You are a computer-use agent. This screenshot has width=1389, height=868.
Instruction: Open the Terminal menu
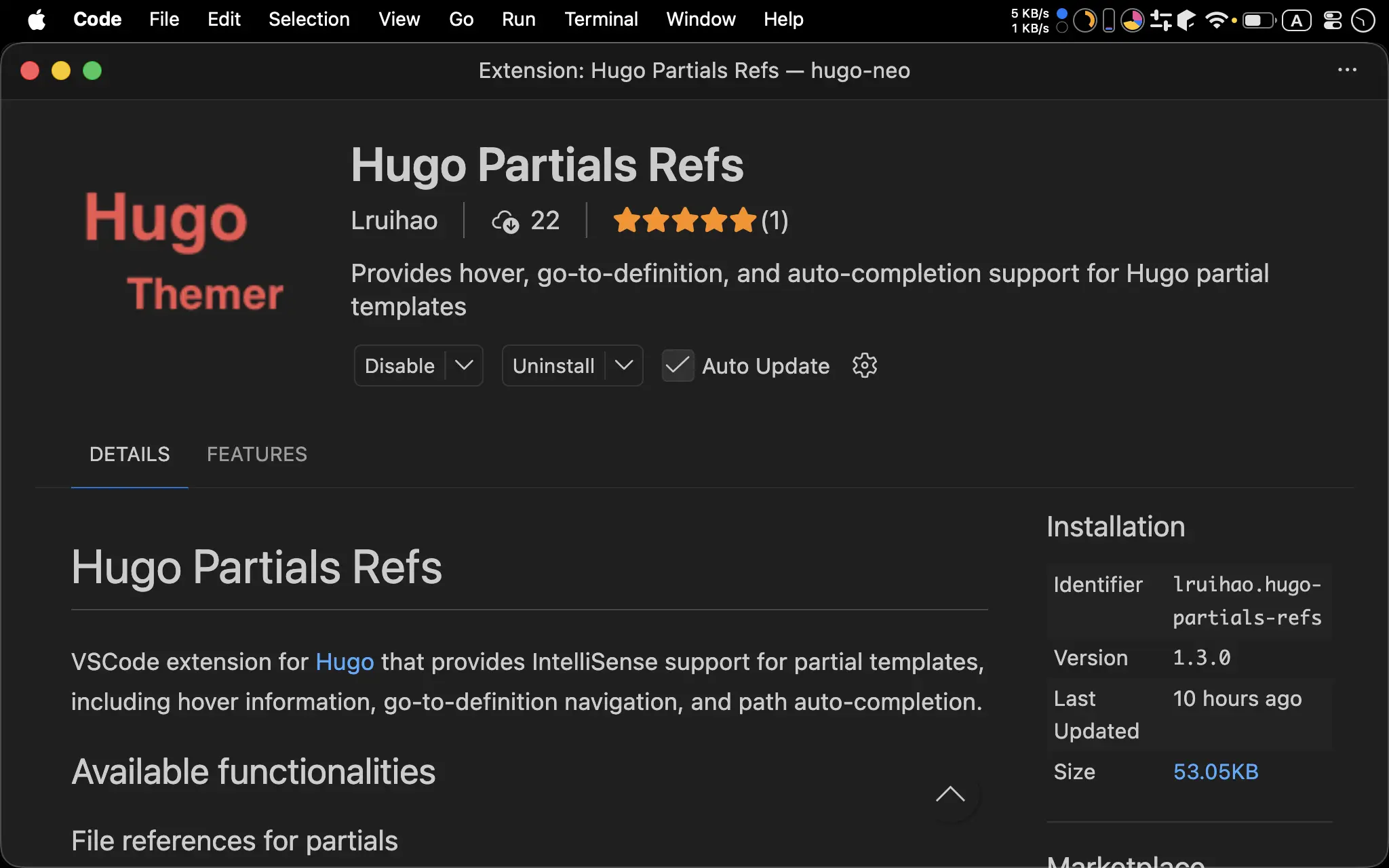click(x=601, y=20)
